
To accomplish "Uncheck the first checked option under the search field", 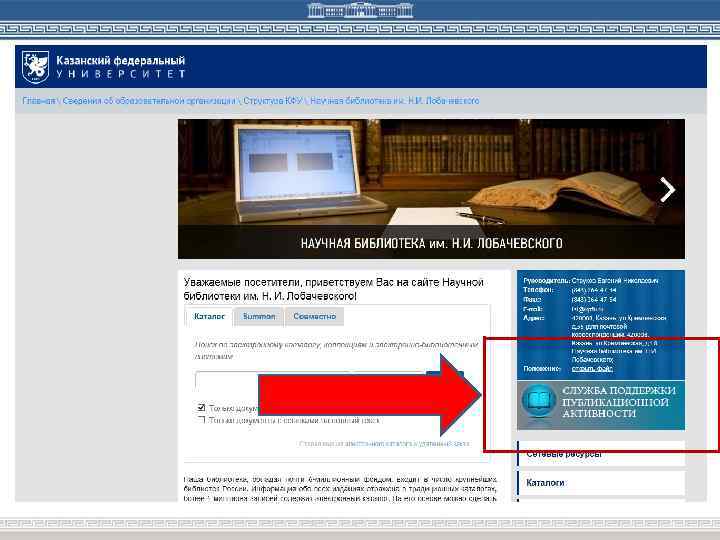I will point(201,407).
